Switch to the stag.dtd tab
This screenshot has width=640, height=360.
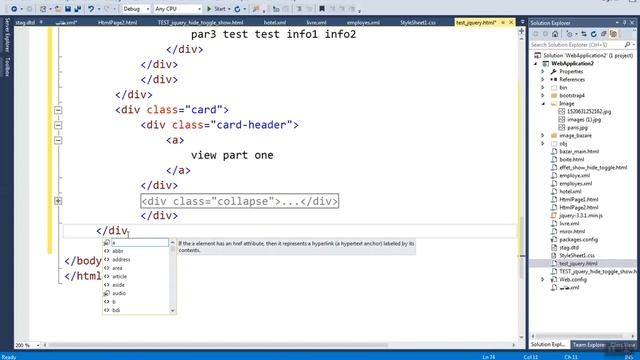(25, 22)
